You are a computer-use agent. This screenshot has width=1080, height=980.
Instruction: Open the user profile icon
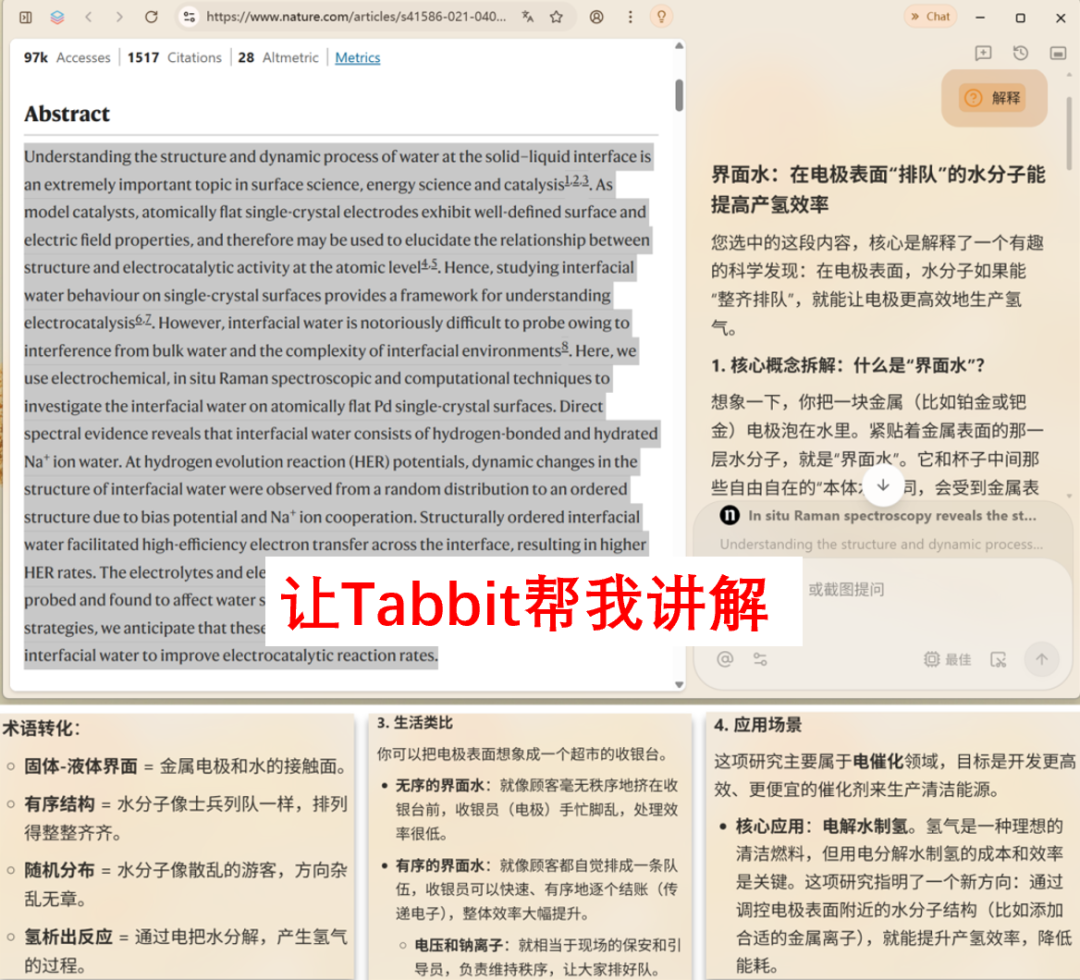tap(596, 17)
